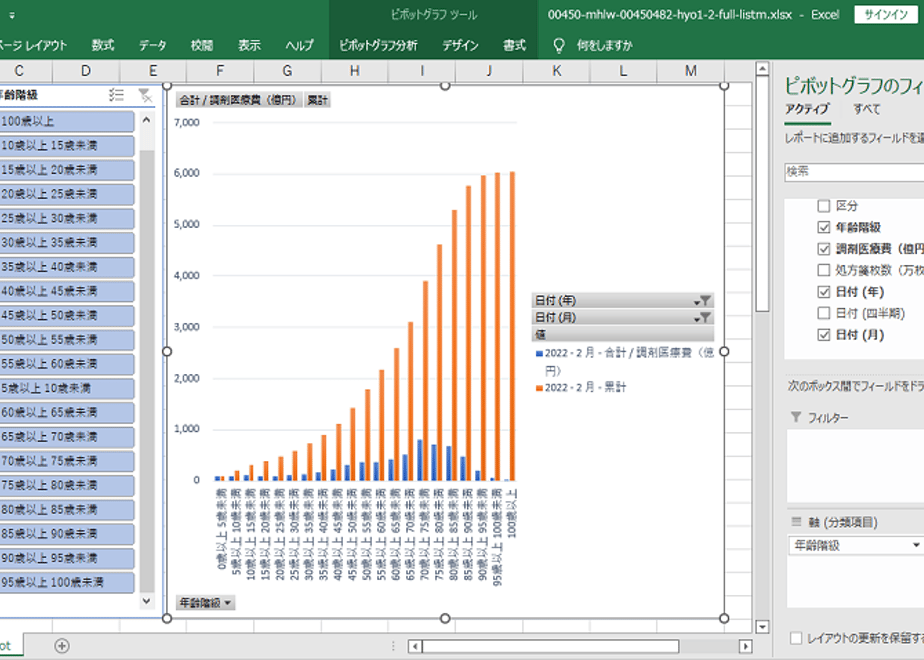
Task: Click the orange legend marker for 累計
Action: (x=539, y=388)
